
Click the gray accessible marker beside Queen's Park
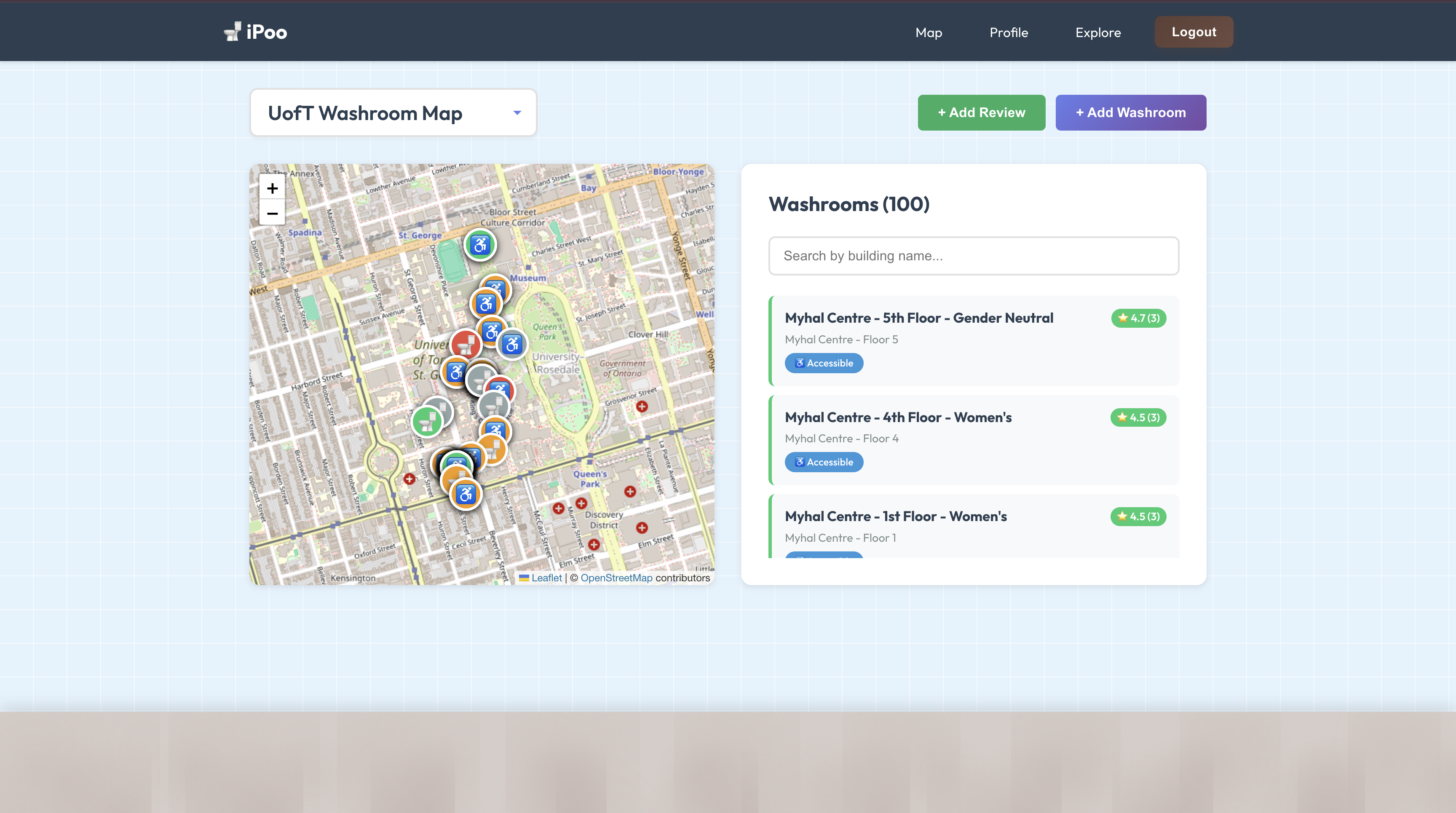point(512,344)
